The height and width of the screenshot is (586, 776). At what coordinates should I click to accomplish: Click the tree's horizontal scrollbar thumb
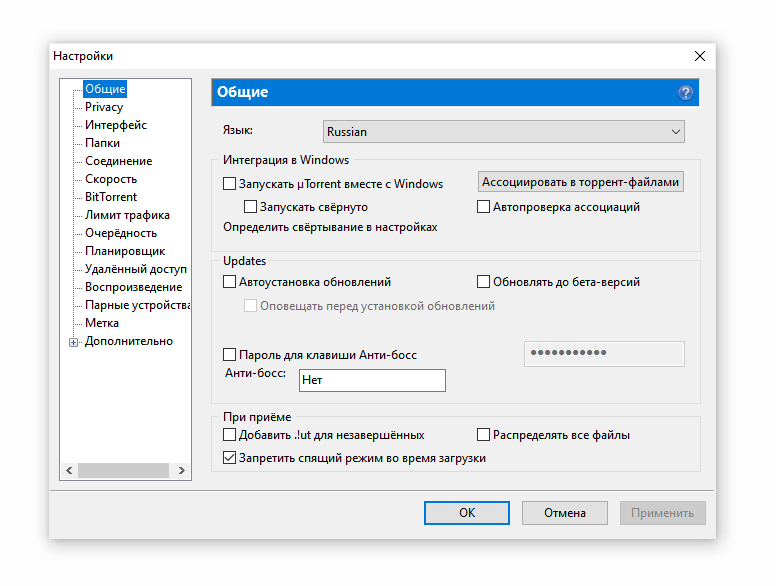(123, 470)
